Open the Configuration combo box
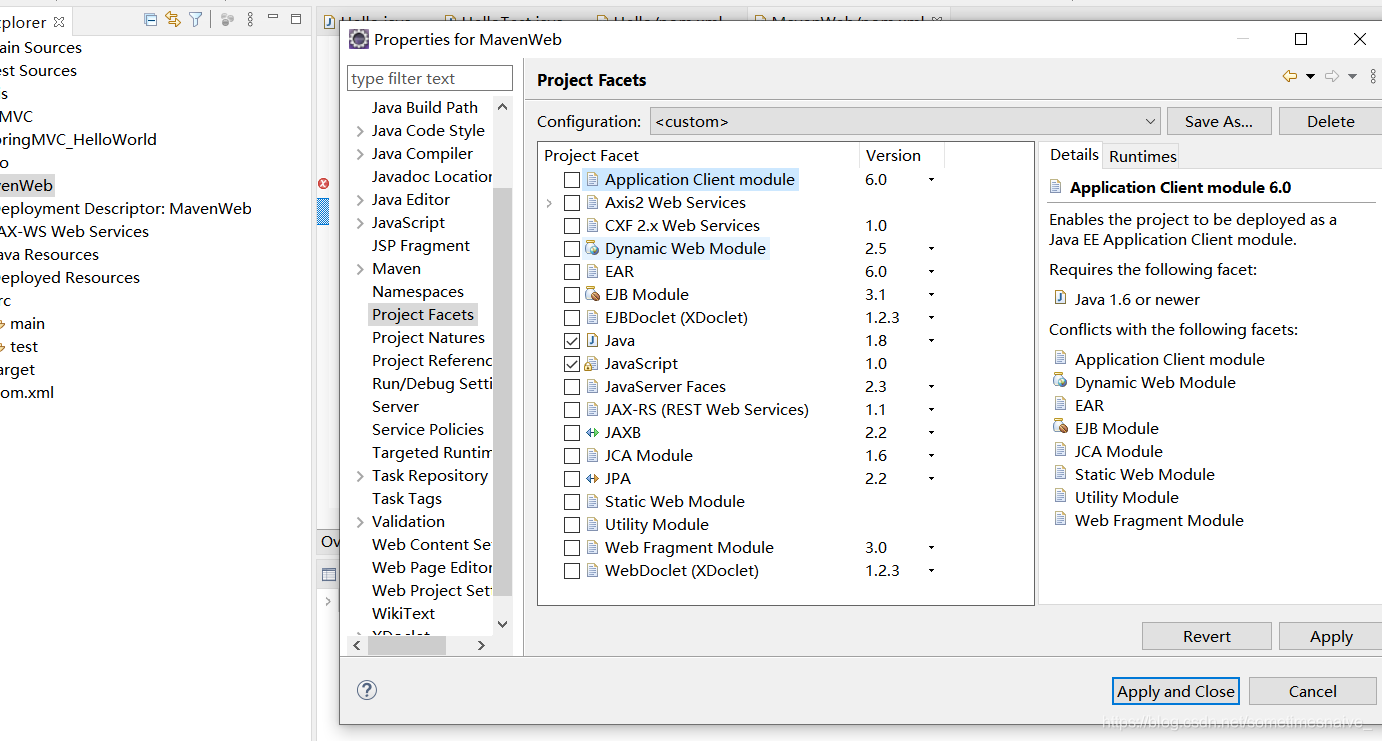The width and height of the screenshot is (1382, 741). point(905,121)
